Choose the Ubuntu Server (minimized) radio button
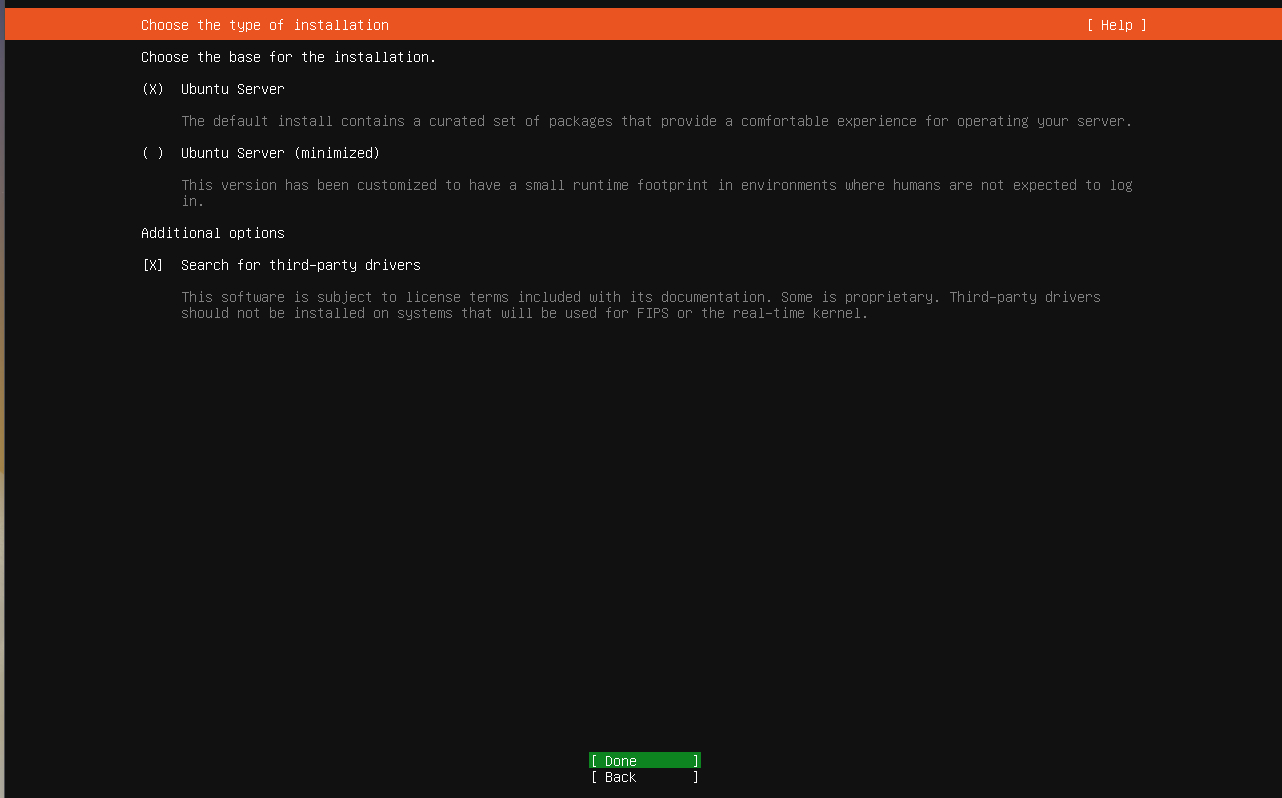This screenshot has height=798, width=1282. [153, 153]
